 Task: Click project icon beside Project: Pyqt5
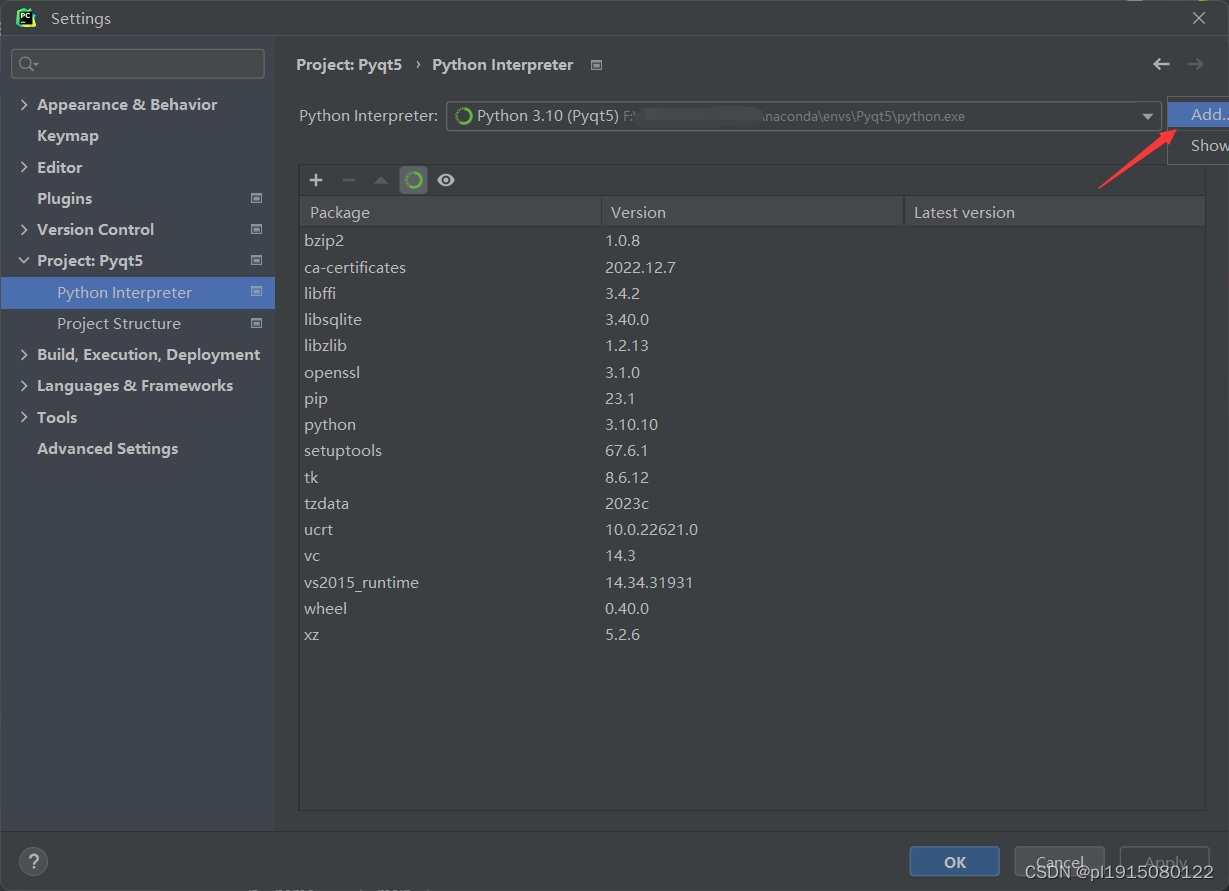tap(256, 260)
